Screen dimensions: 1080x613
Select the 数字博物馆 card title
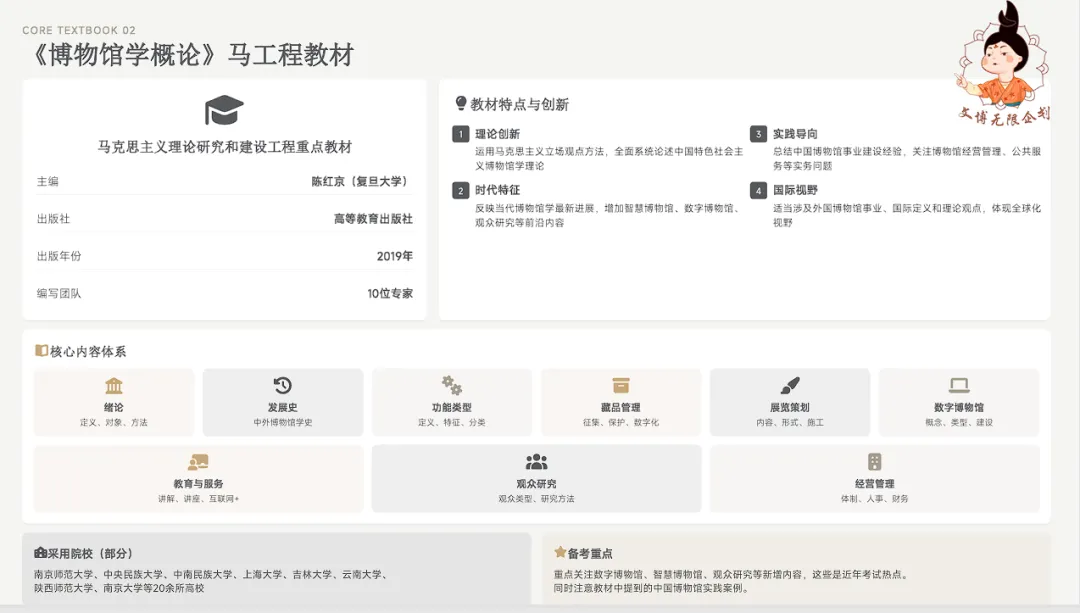click(959, 407)
